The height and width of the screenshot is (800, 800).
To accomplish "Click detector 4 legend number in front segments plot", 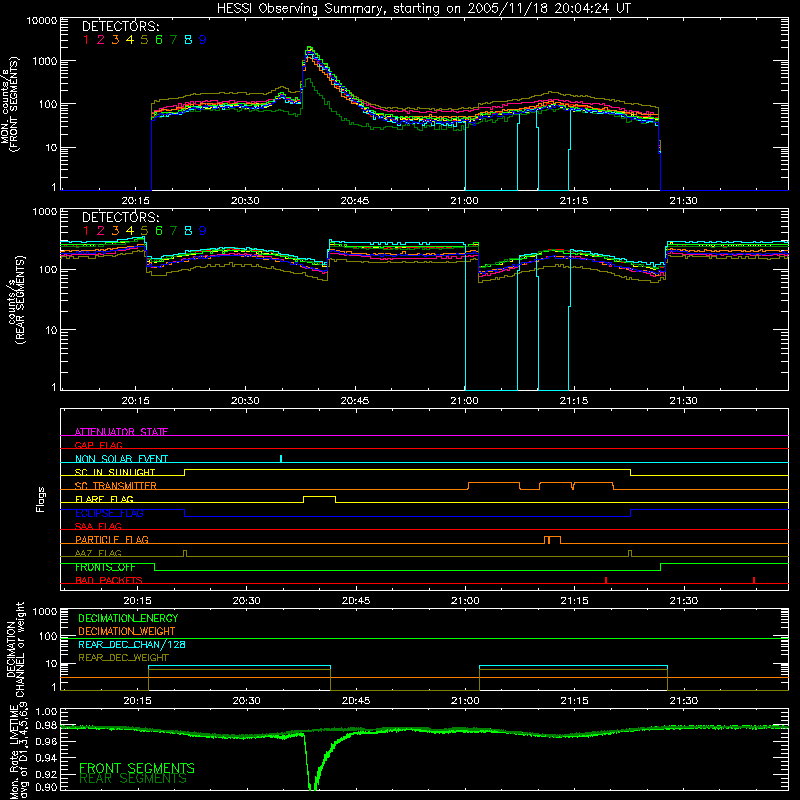I will tap(130, 39).
